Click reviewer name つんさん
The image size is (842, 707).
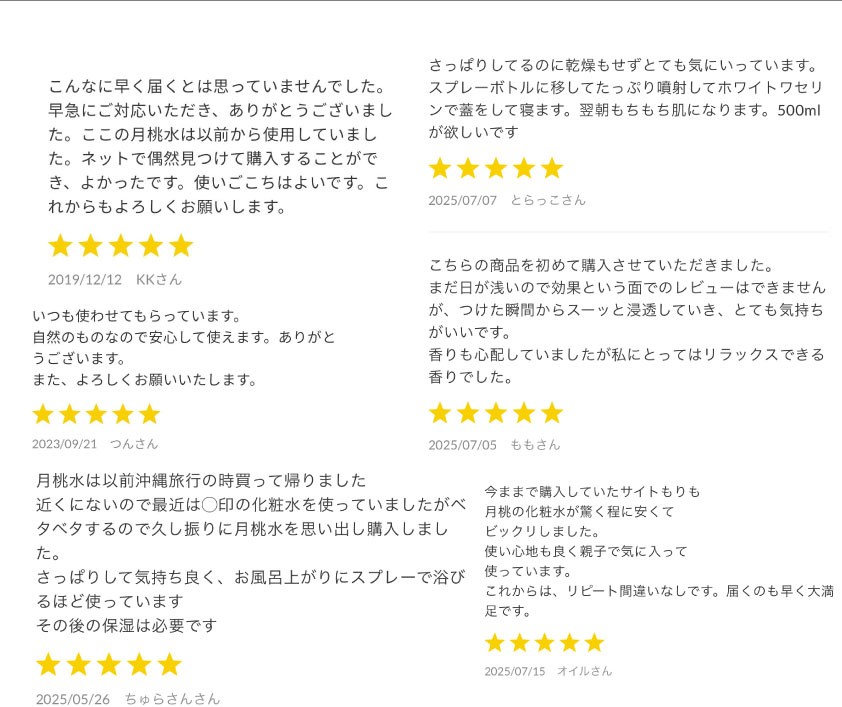click(x=134, y=444)
